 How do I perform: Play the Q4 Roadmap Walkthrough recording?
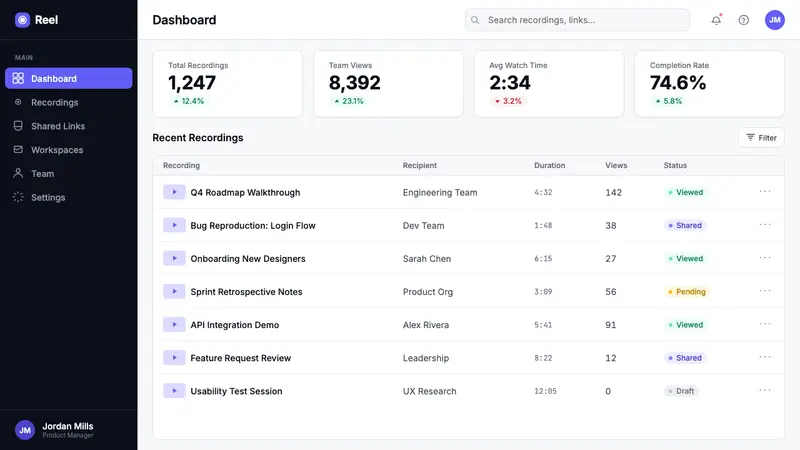pos(174,192)
